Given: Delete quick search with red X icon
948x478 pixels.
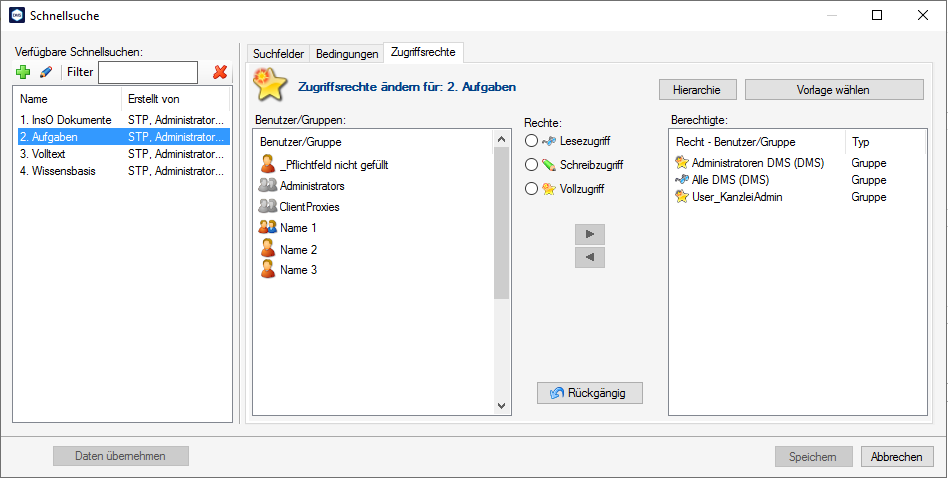Looking at the screenshot, I should click(x=220, y=73).
